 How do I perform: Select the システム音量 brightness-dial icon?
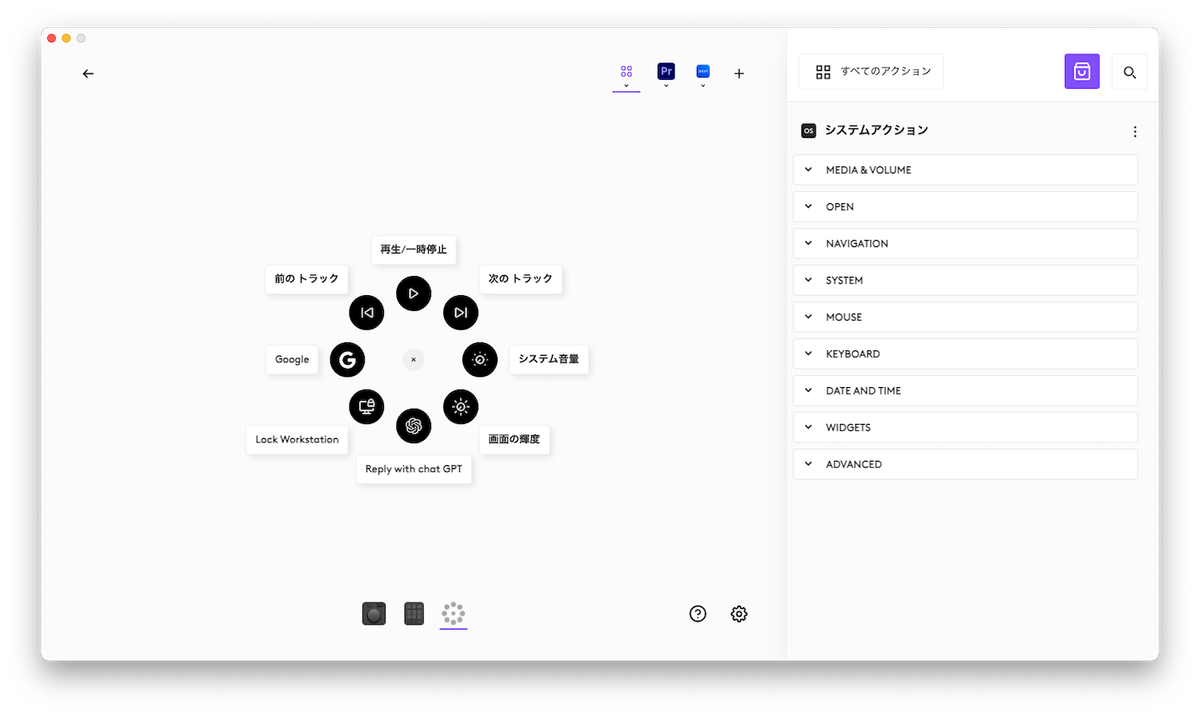pyautogui.click(x=480, y=359)
